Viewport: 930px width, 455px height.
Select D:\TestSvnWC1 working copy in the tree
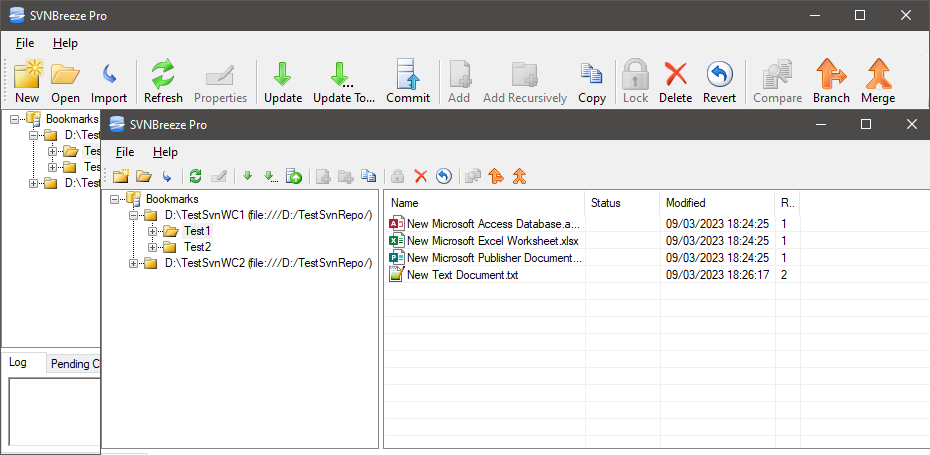[268, 215]
